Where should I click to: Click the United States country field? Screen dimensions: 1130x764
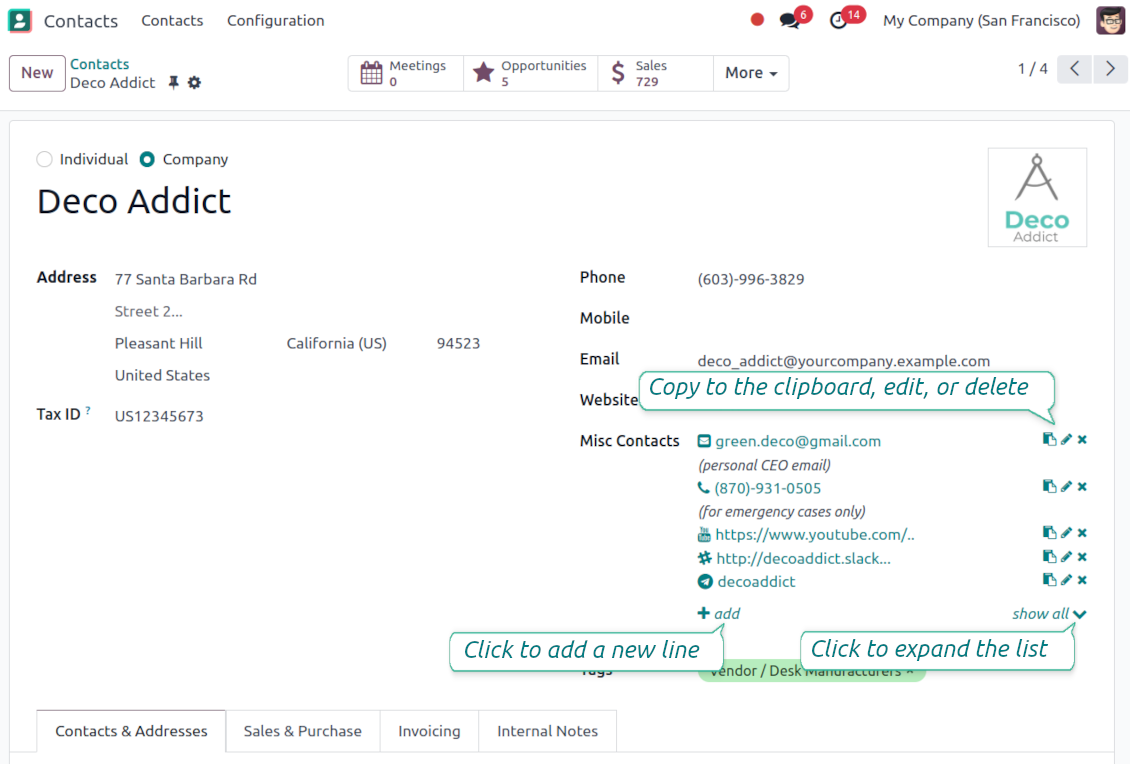[162, 375]
